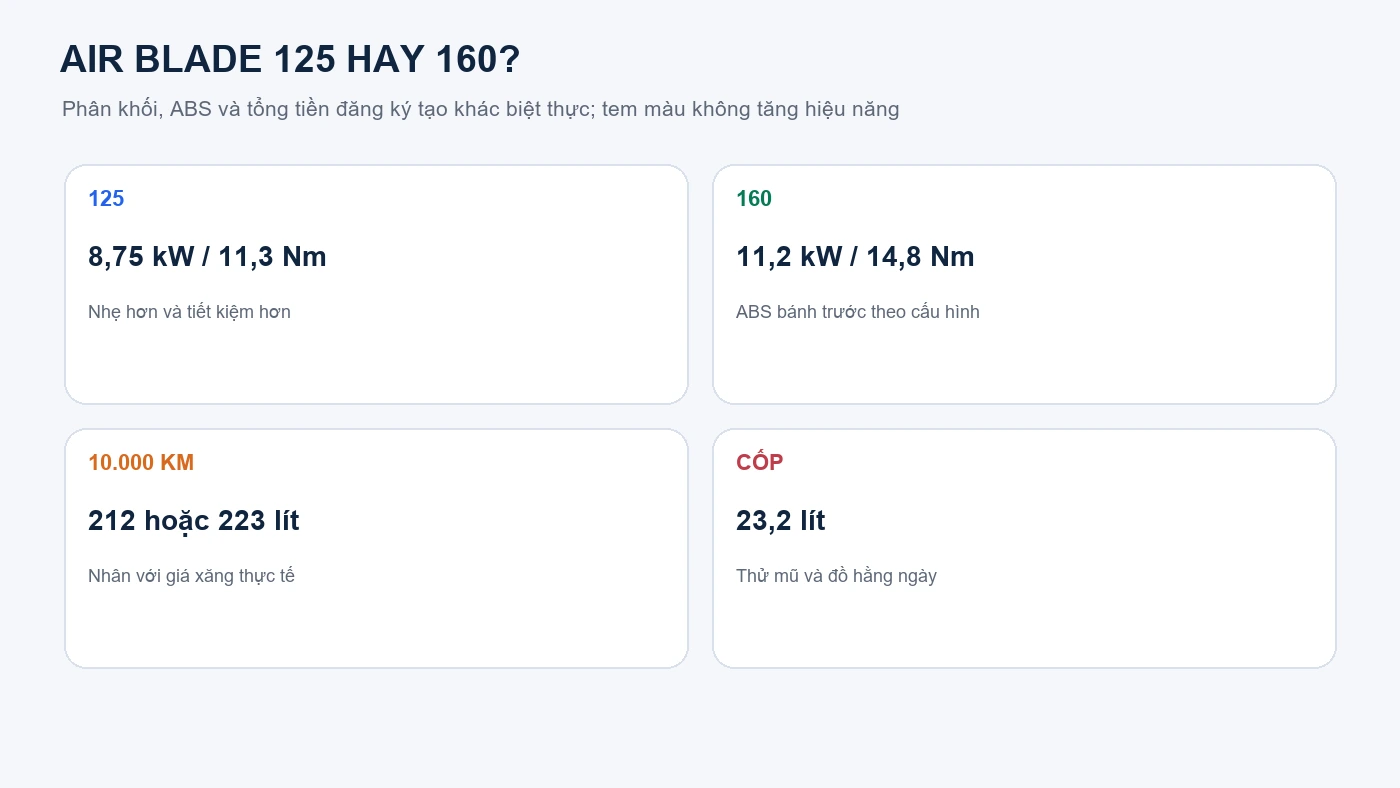This screenshot has height=788, width=1400.
Task: Click the text Nhẹ hơn và tiết kiệm hơn
Action: (189, 312)
